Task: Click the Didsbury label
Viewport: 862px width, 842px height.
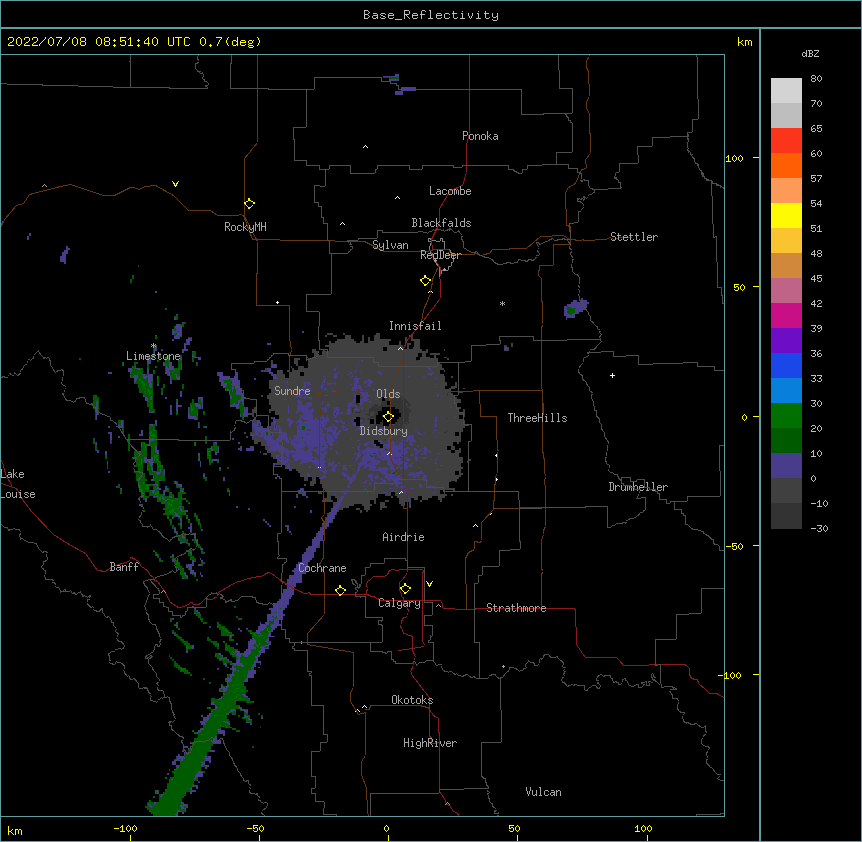Action: coord(384,431)
